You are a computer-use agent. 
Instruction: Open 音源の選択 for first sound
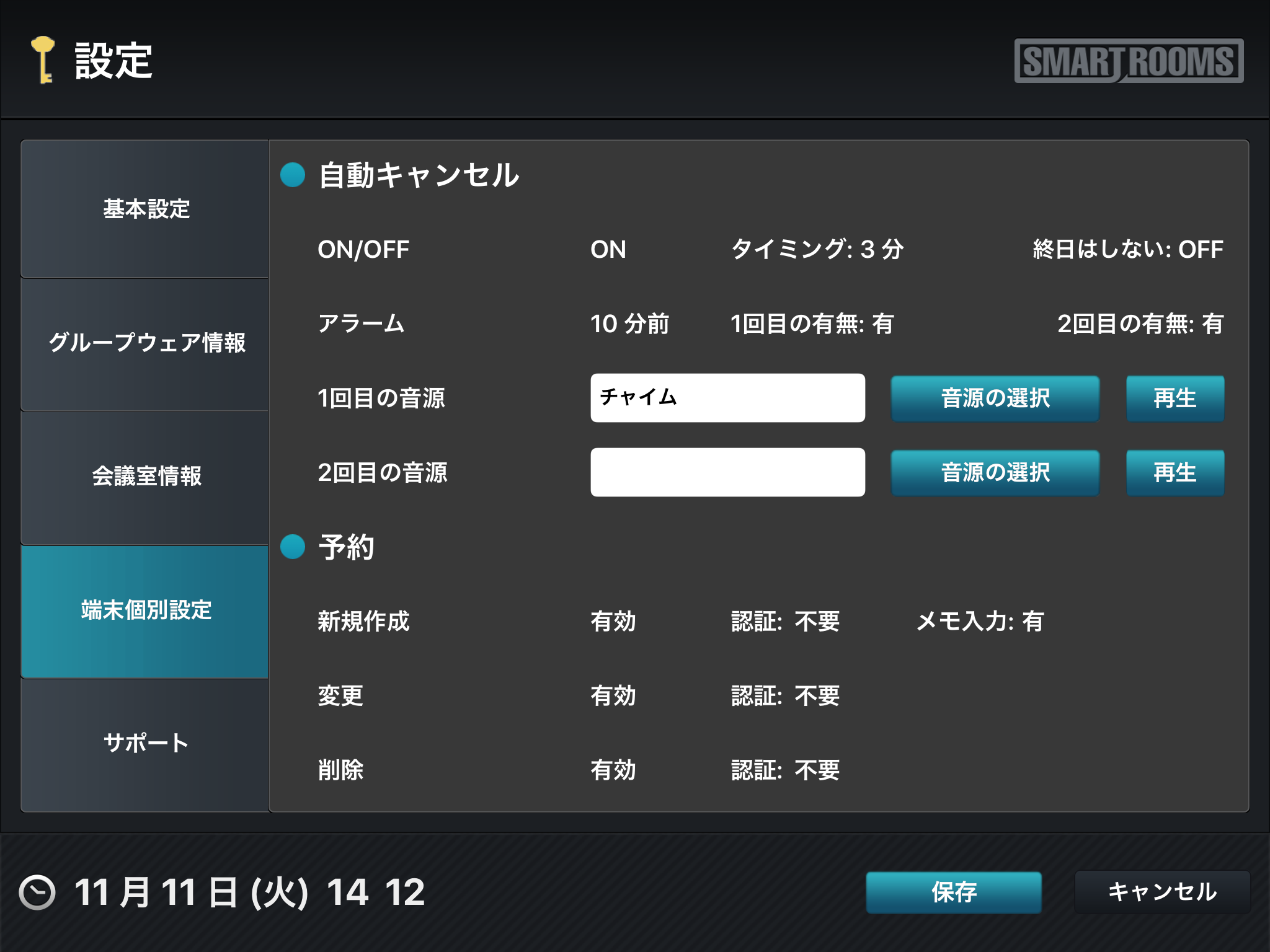tap(995, 399)
